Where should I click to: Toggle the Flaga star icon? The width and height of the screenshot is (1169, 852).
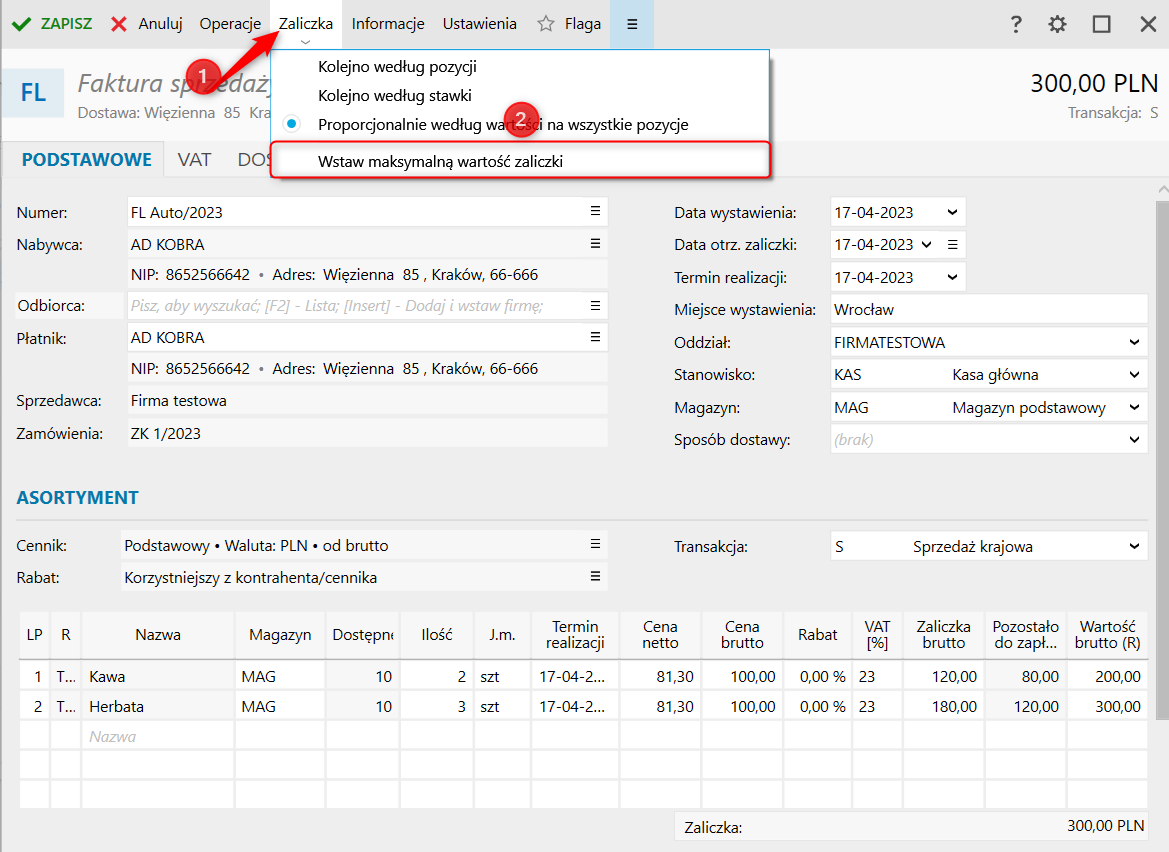546,24
